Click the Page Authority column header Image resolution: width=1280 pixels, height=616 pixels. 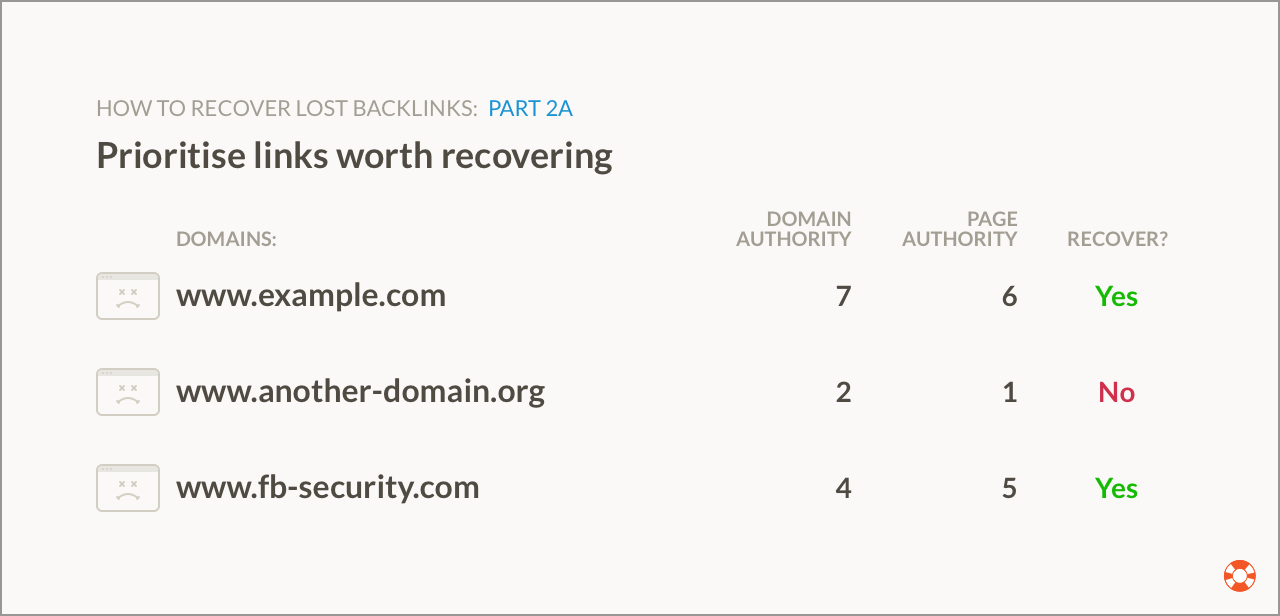tap(960, 229)
